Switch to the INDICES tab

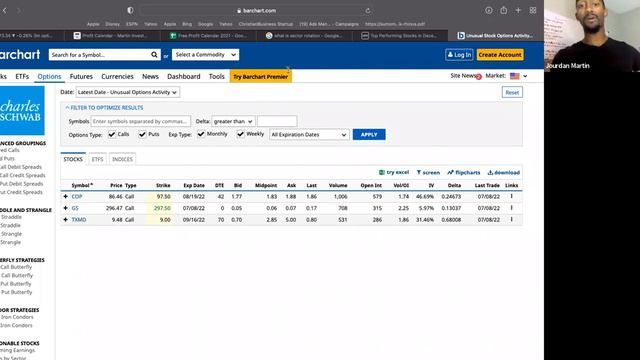(x=122, y=159)
